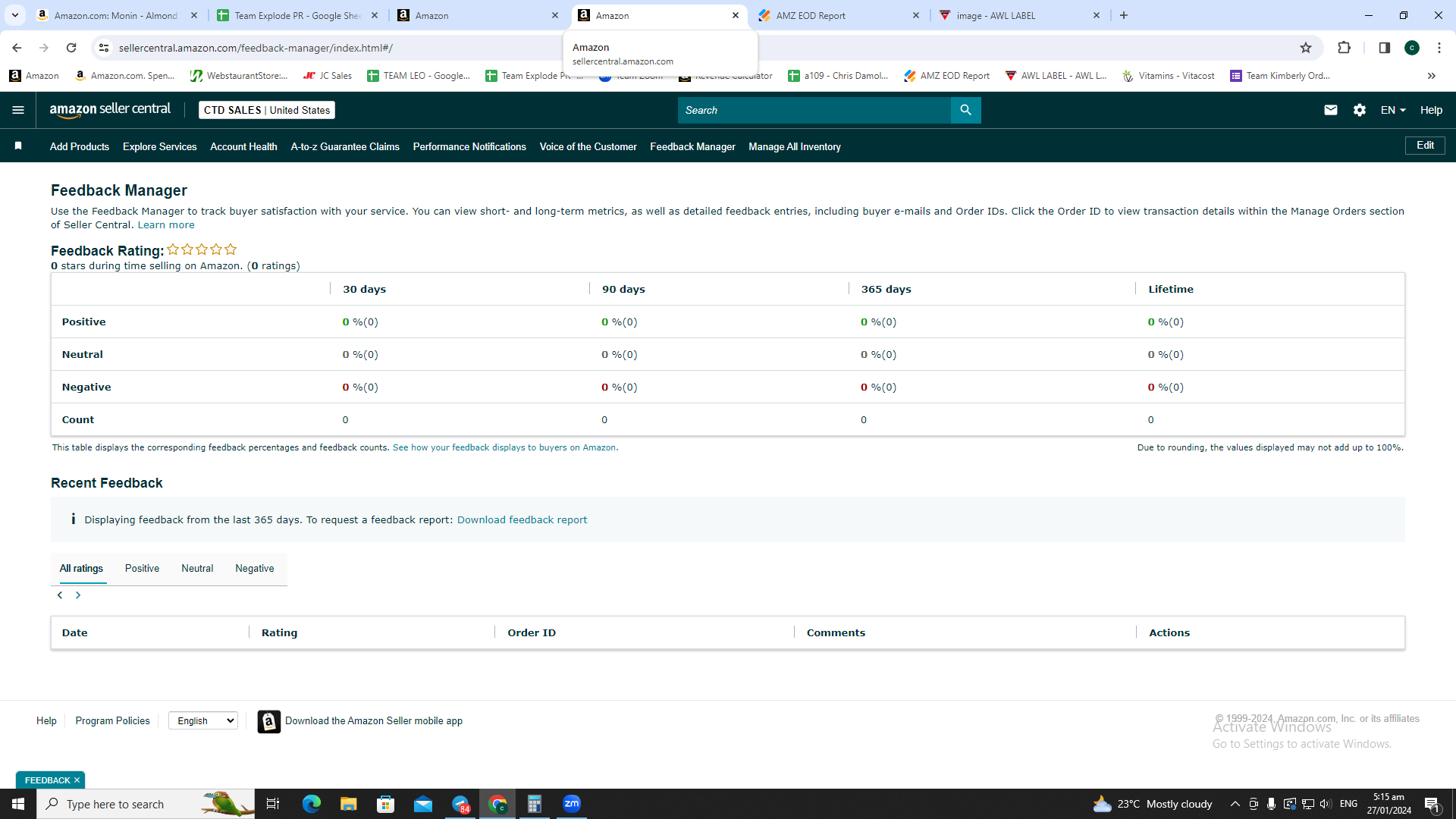Close the FEEDBACK widget

click(x=77, y=780)
